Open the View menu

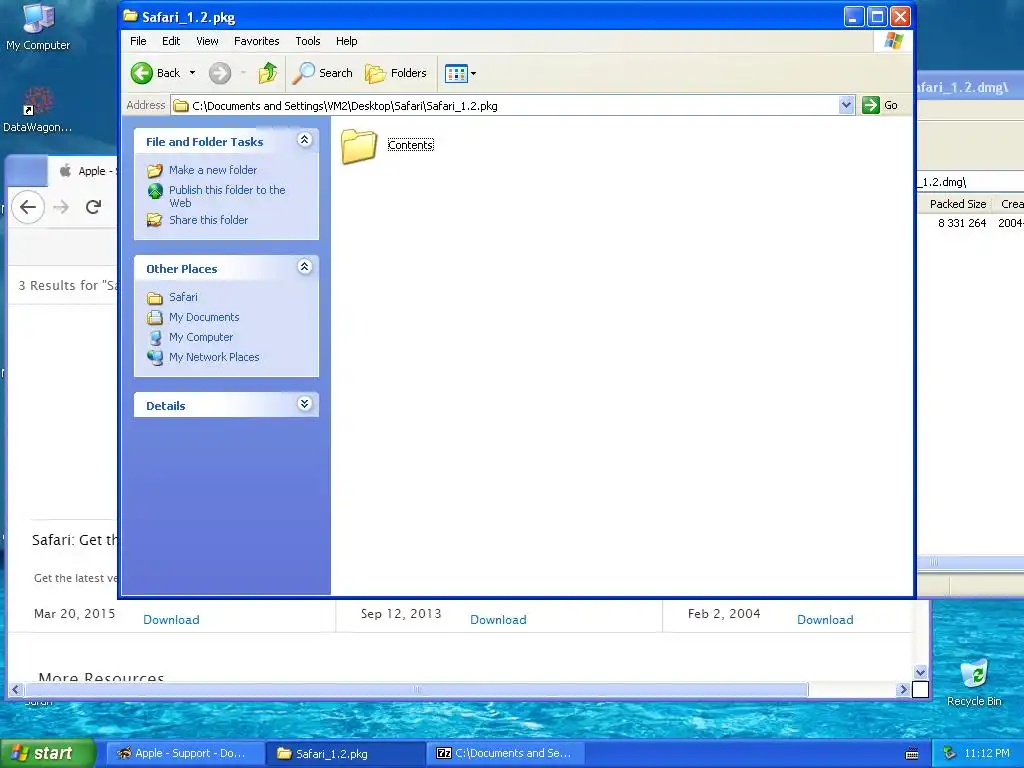coord(208,41)
